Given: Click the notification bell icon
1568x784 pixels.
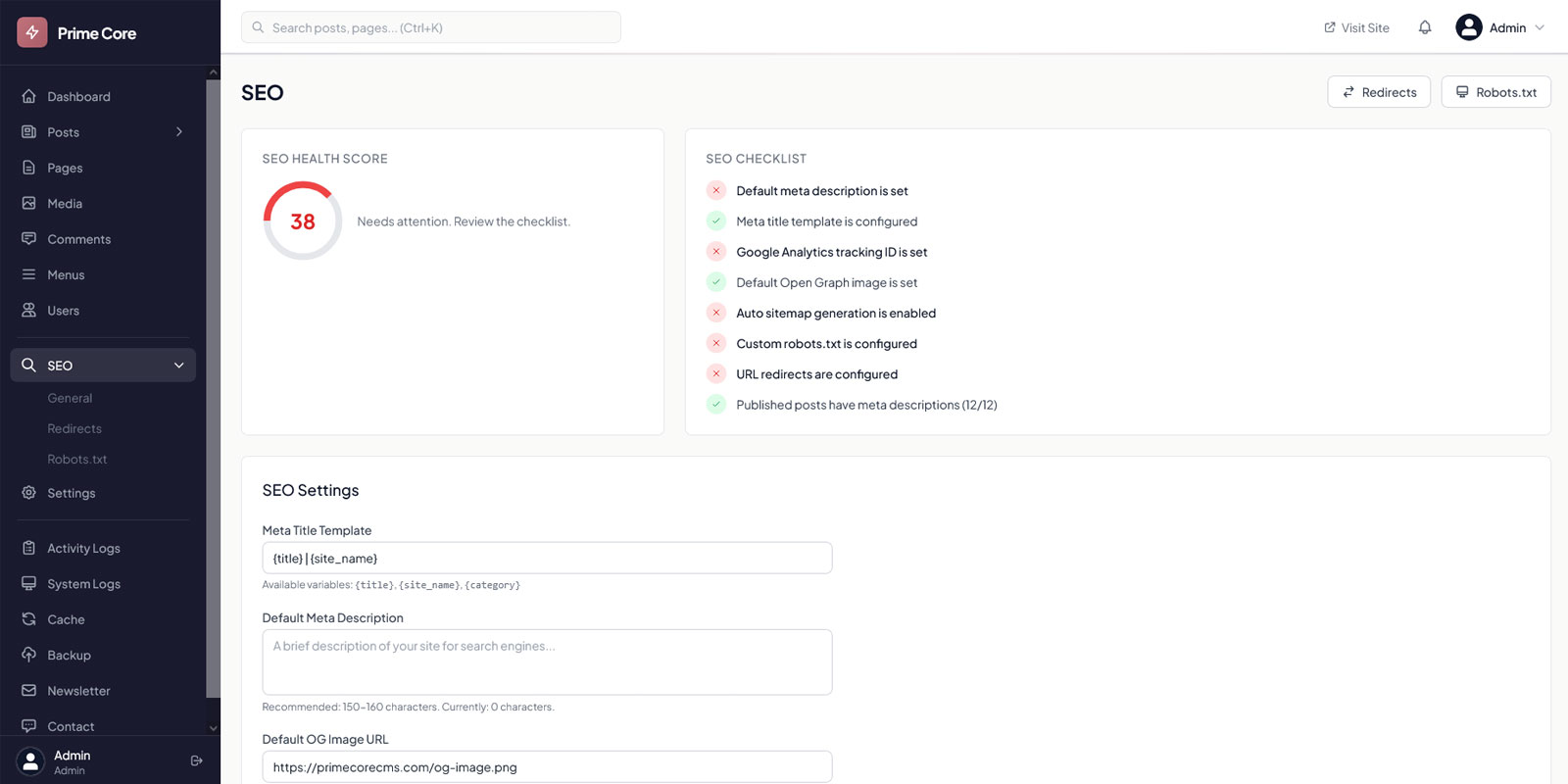Looking at the screenshot, I should point(1425,27).
